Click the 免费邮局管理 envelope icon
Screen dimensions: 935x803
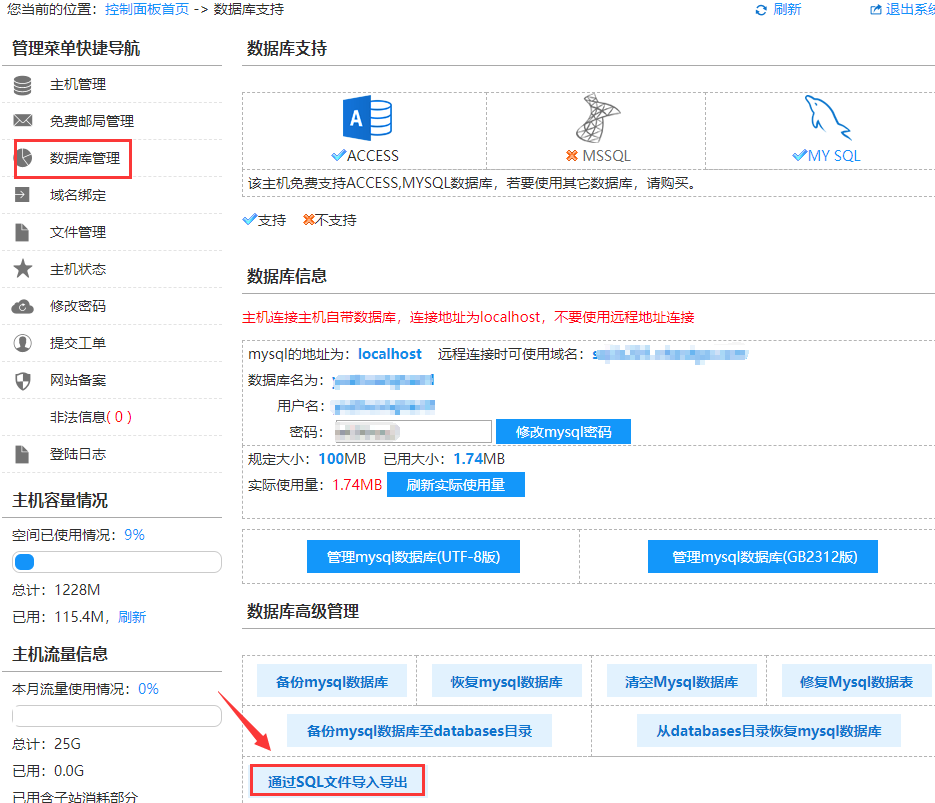click(22, 121)
